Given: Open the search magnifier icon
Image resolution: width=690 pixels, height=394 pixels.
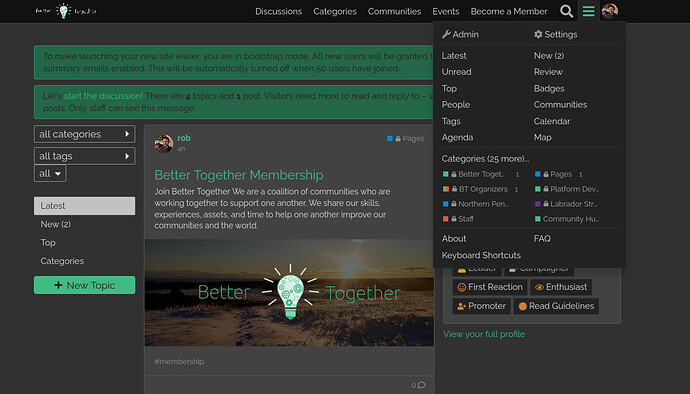Looking at the screenshot, I should (566, 11).
